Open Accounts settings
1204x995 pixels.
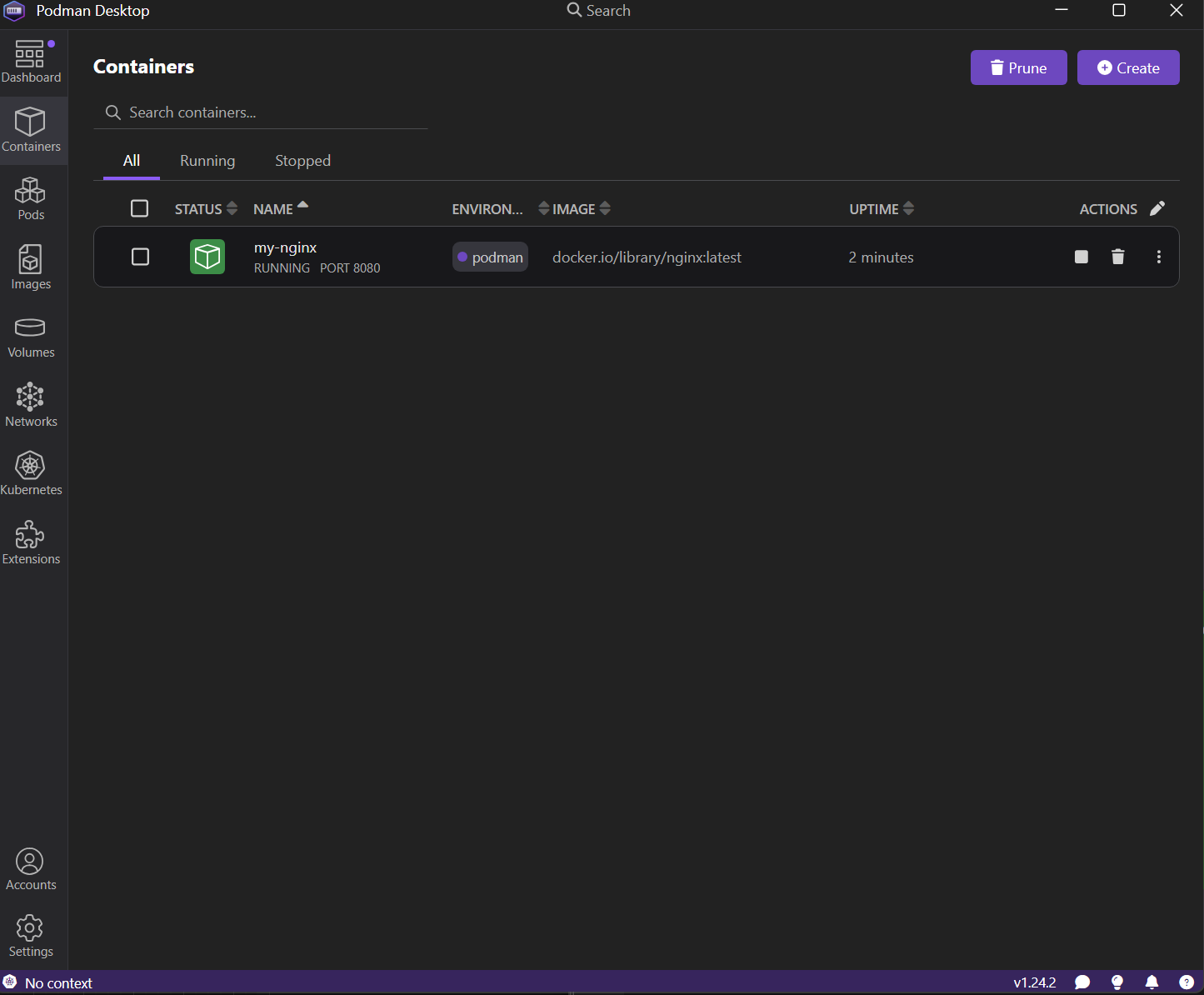point(31,869)
